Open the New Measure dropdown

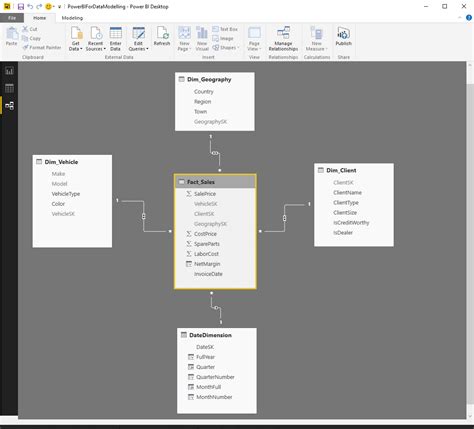point(316,39)
